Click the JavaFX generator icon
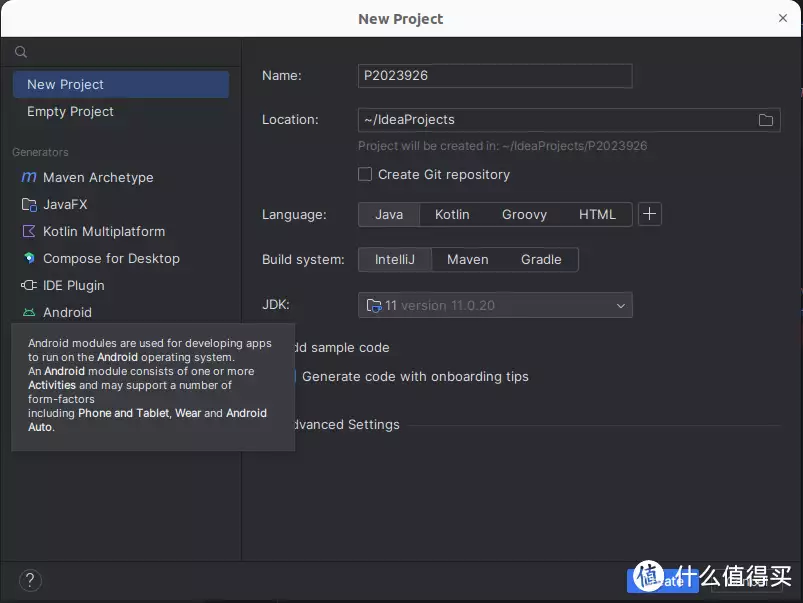The width and height of the screenshot is (803, 603). (x=29, y=205)
